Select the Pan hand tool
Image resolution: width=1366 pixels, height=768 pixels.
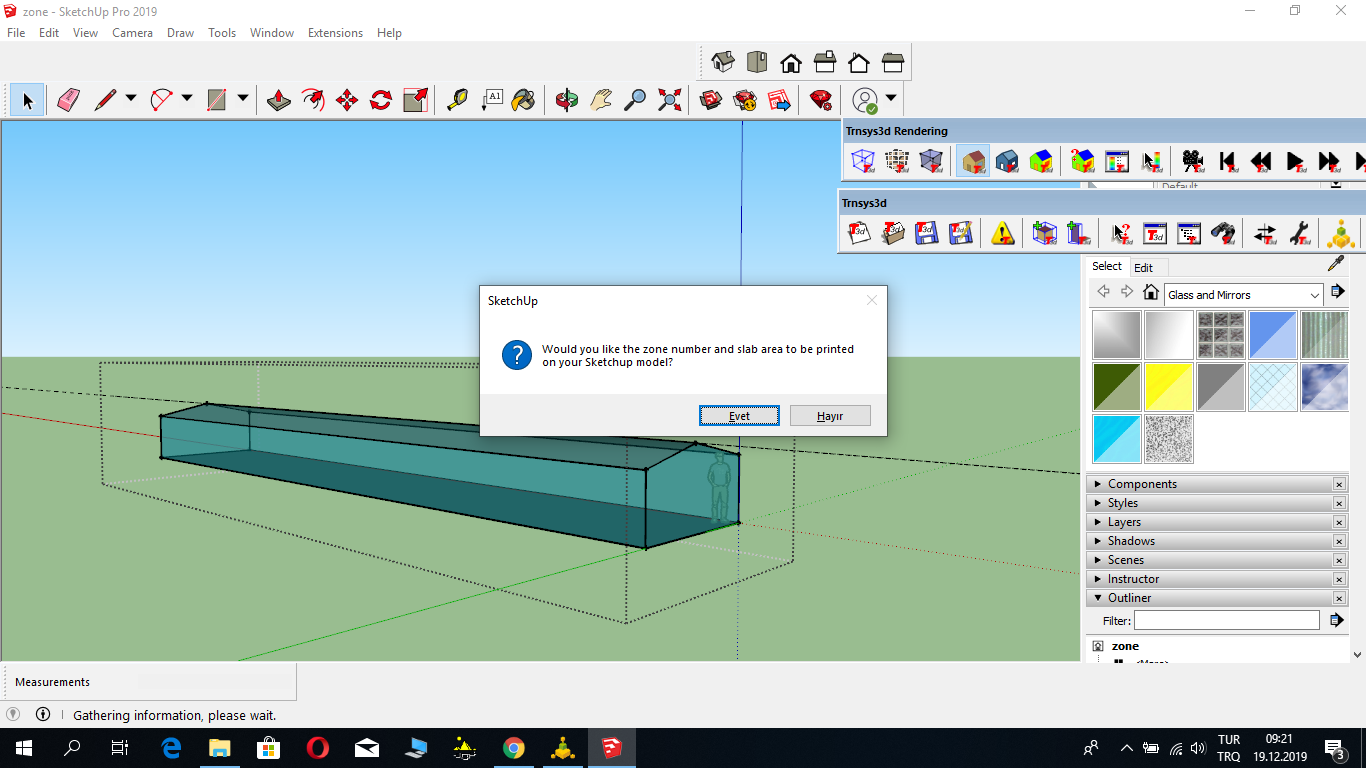point(601,100)
